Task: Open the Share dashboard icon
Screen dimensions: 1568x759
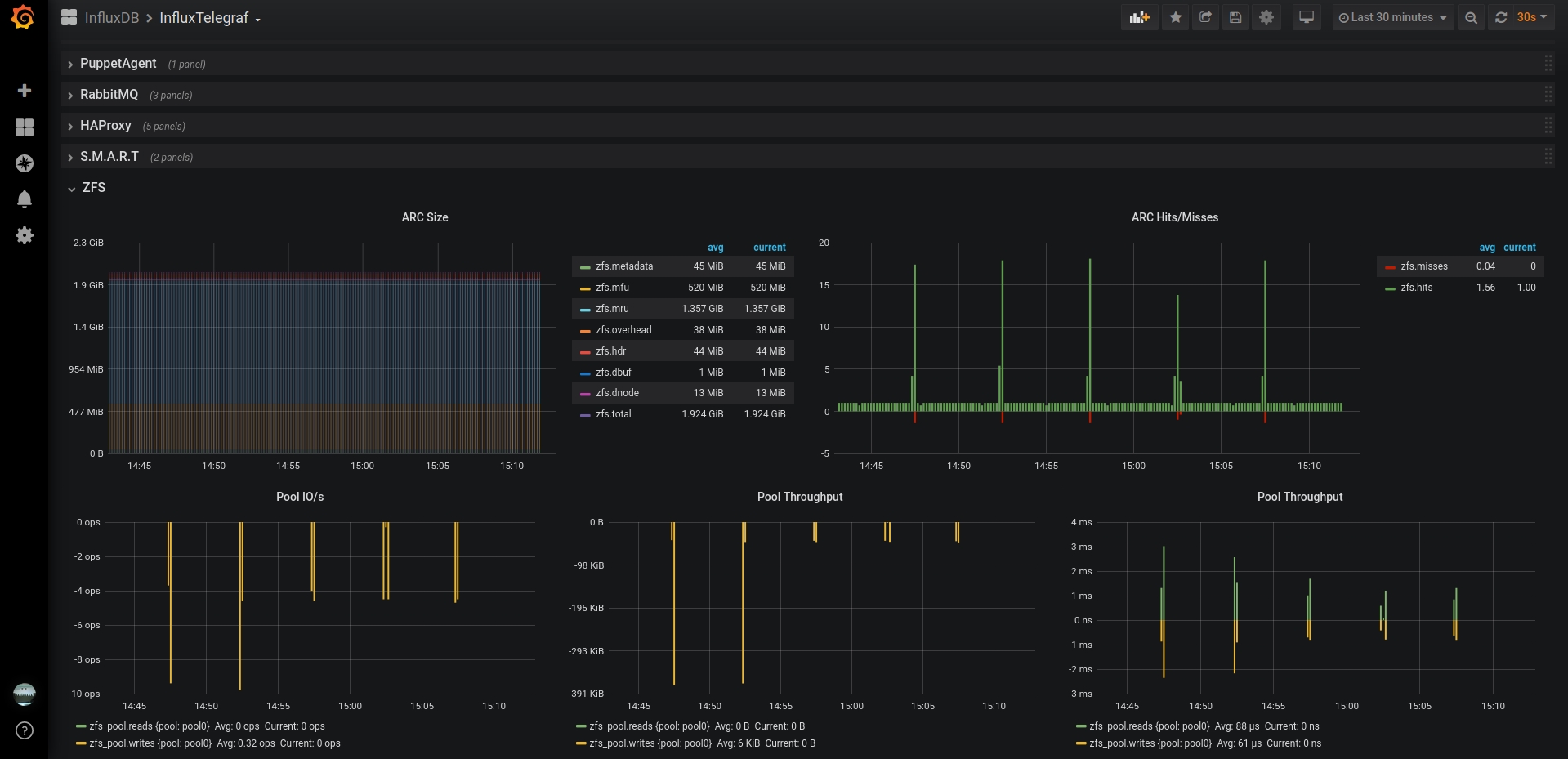Action: (x=1205, y=17)
